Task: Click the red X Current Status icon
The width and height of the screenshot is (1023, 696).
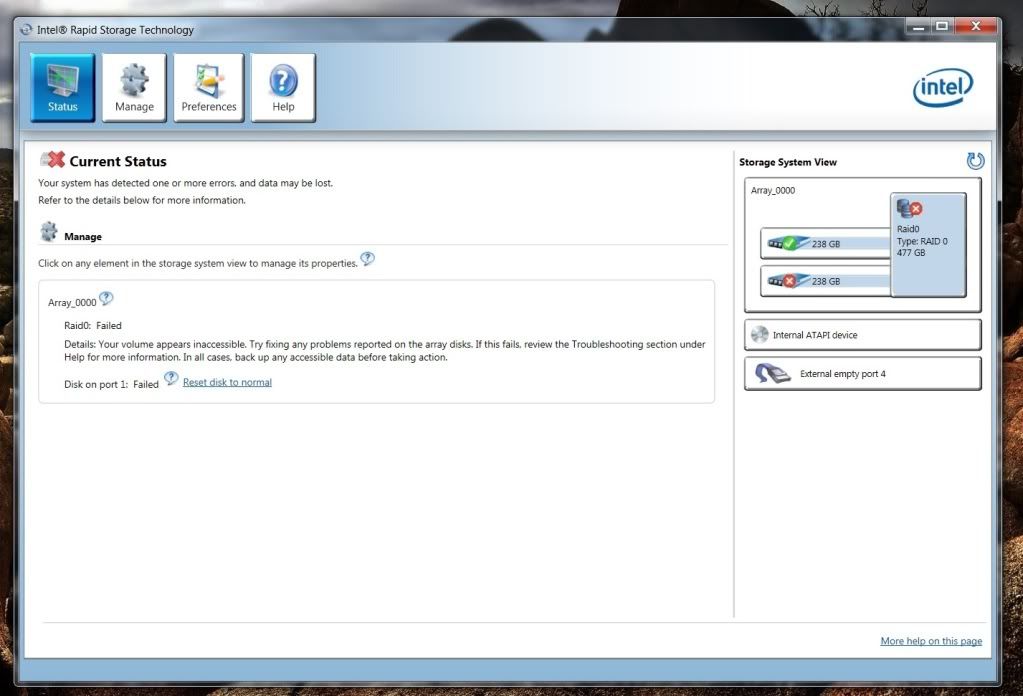Action: 53,159
